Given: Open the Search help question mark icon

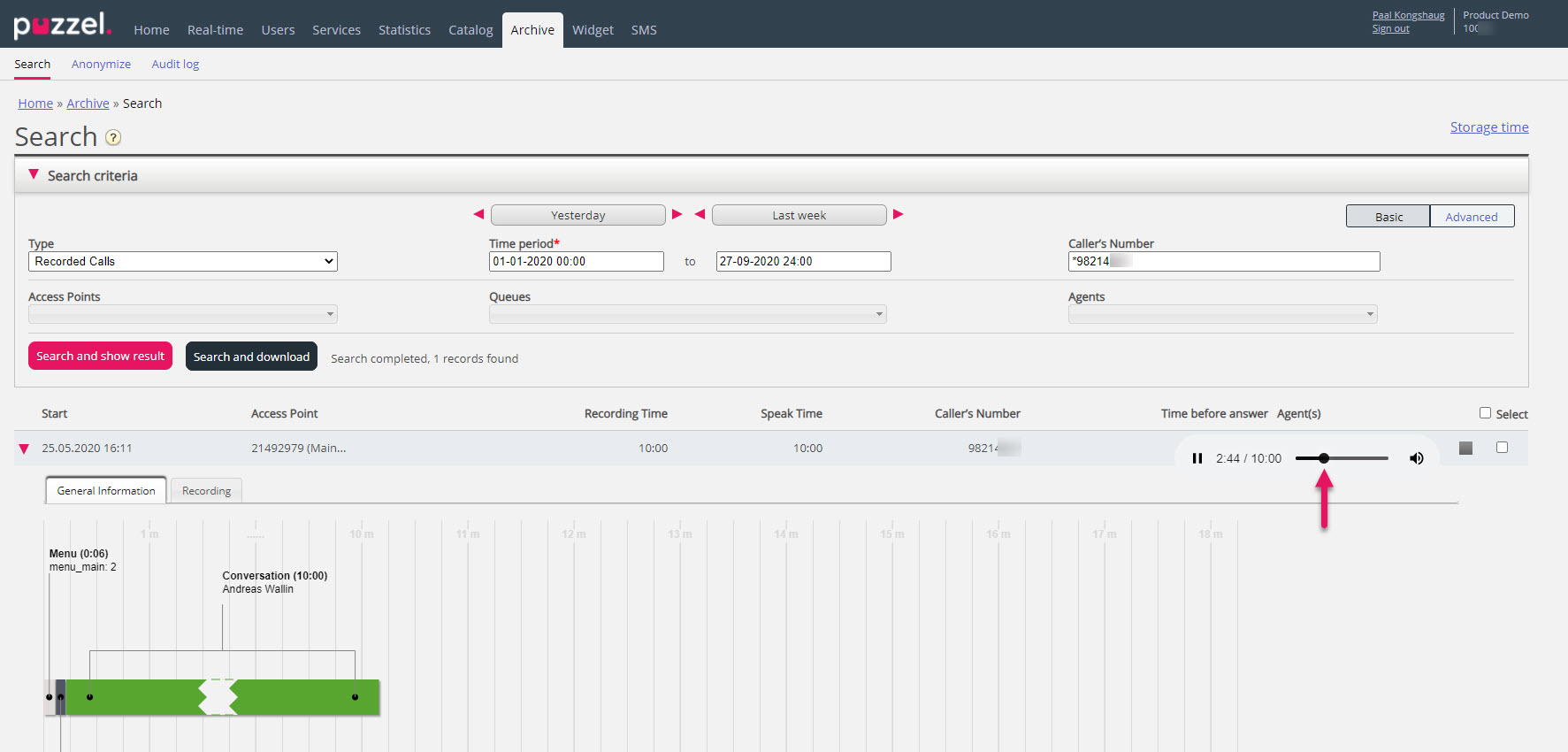Looking at the screenshot, I should click(x=113, y=138).
